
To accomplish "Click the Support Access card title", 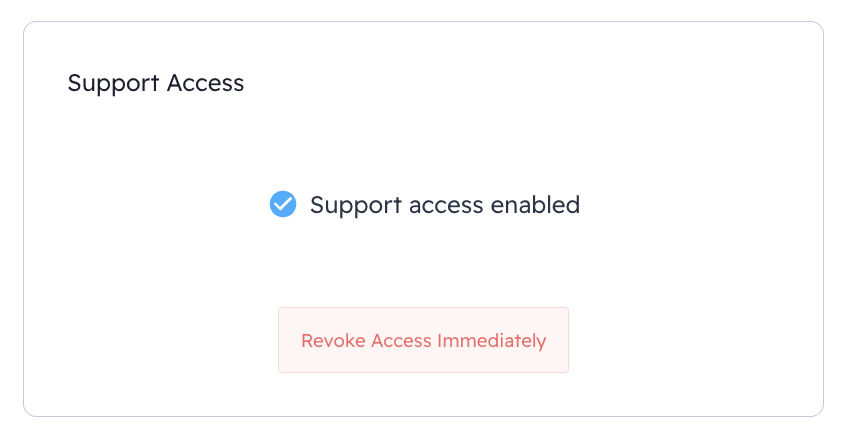I will tap(155, 83).
